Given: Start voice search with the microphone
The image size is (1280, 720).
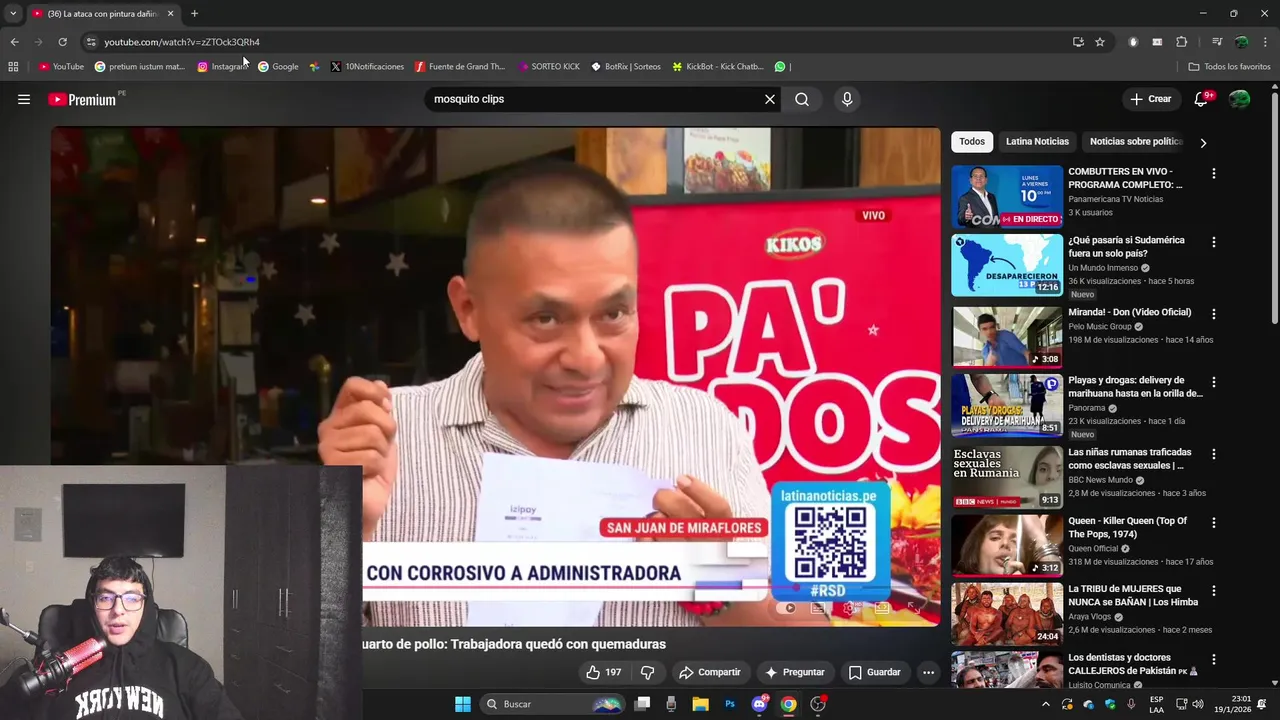Looking at the screenshot, I should [847, 99].
